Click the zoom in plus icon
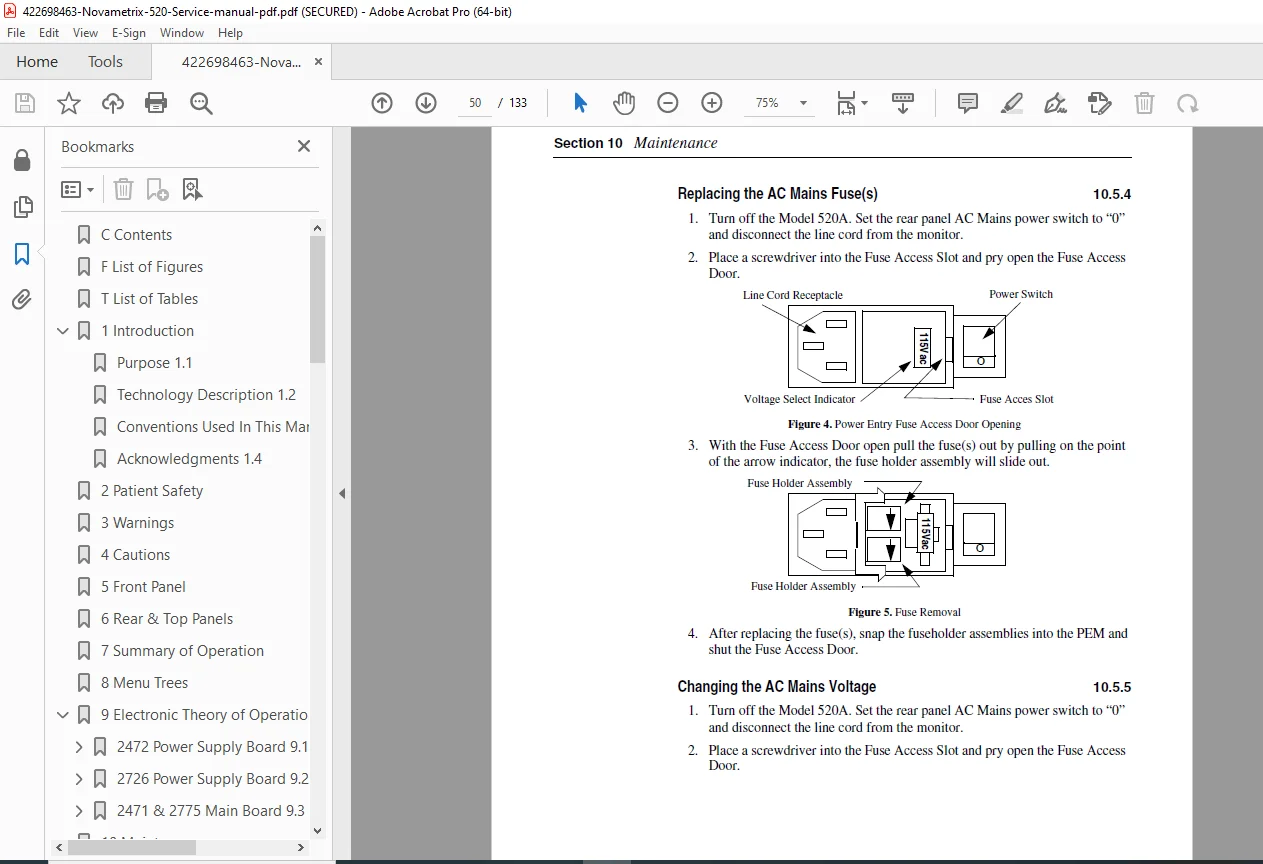Screen dimensions: 1263x864 click(712, 103)
